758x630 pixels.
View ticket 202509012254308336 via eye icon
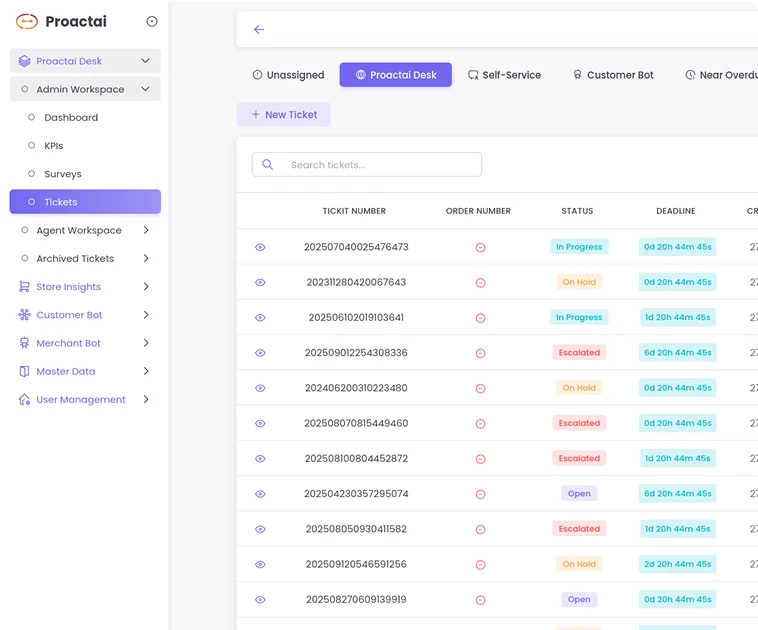(x=260, y=353)
